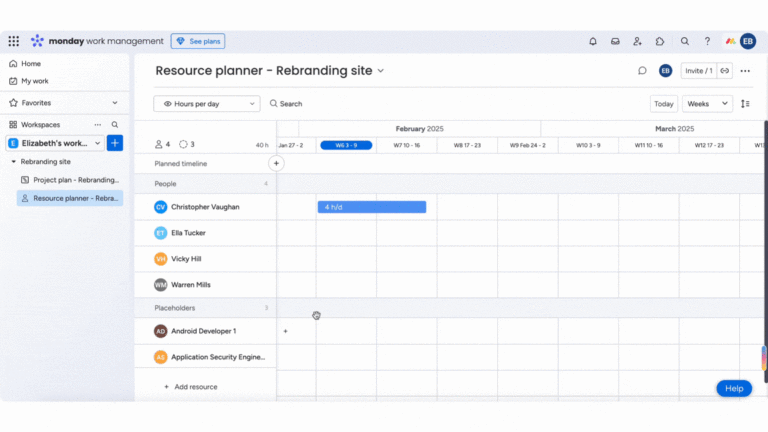This screenshot has height=432, width=768.
Task: Open the notifications bell
Action: point(593,42)
